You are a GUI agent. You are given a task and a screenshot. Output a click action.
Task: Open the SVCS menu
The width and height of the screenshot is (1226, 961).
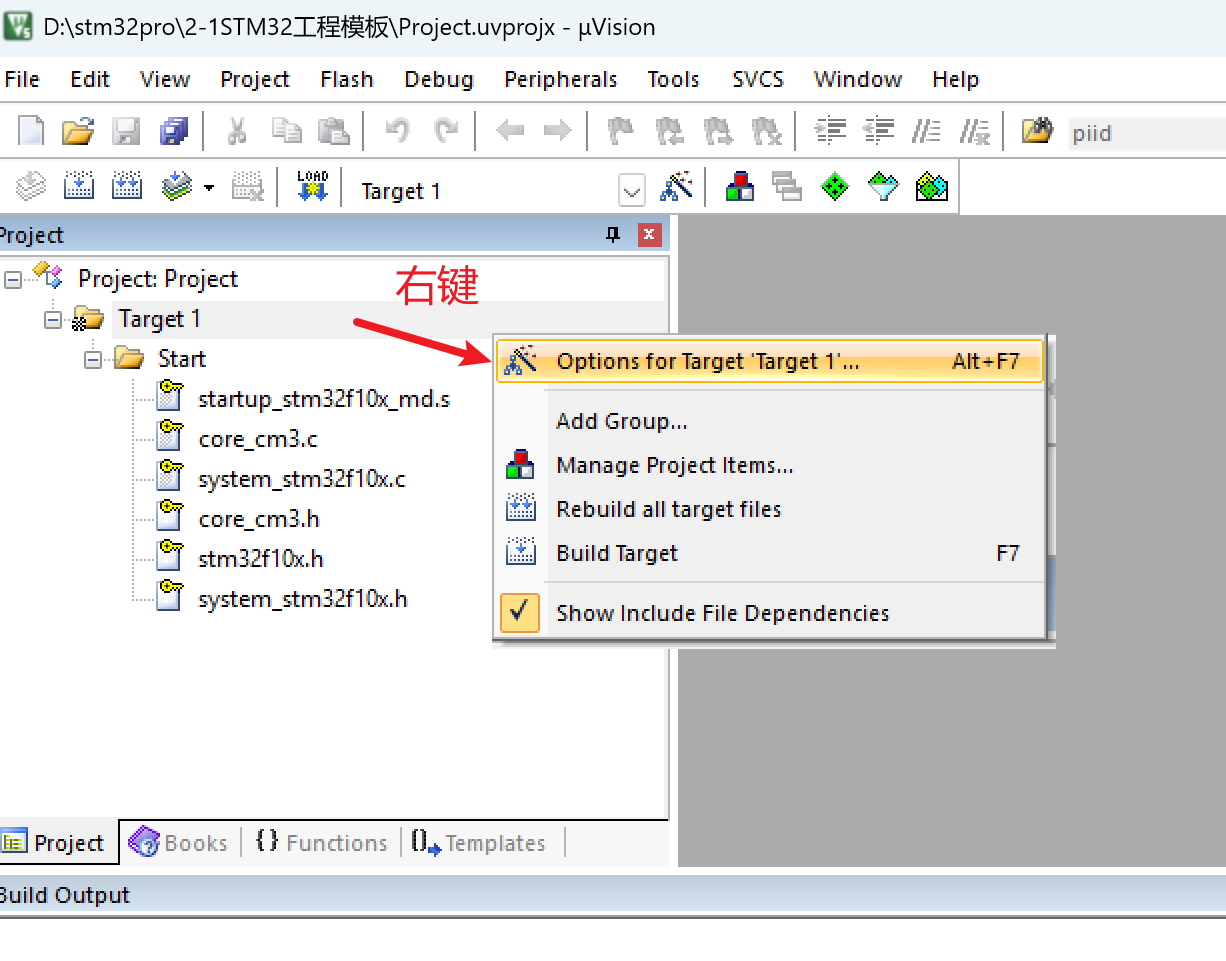coord(758,79)
